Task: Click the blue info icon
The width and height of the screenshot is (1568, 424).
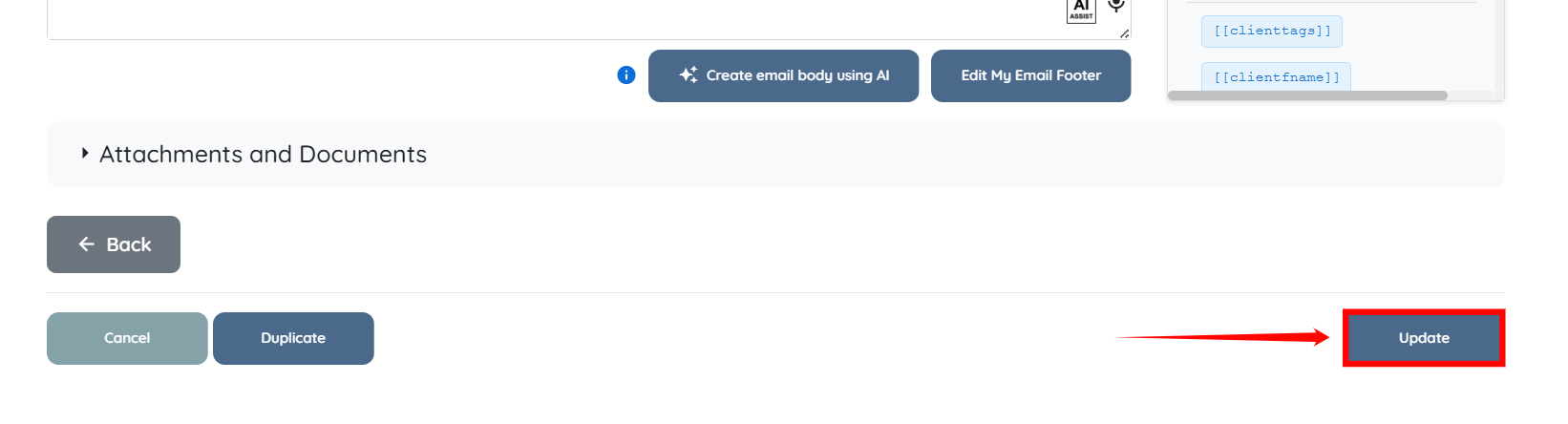Action: coord(626,75)
